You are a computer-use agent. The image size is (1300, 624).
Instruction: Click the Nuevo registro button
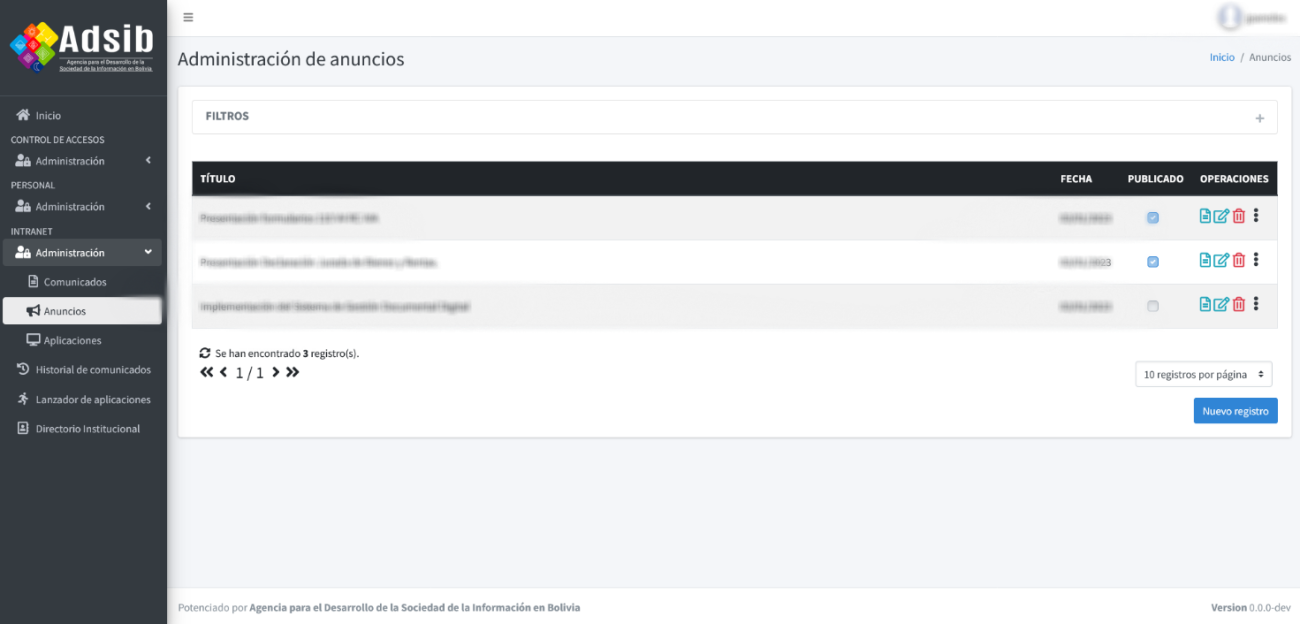pyautogui.click(x=1235, y=411)
